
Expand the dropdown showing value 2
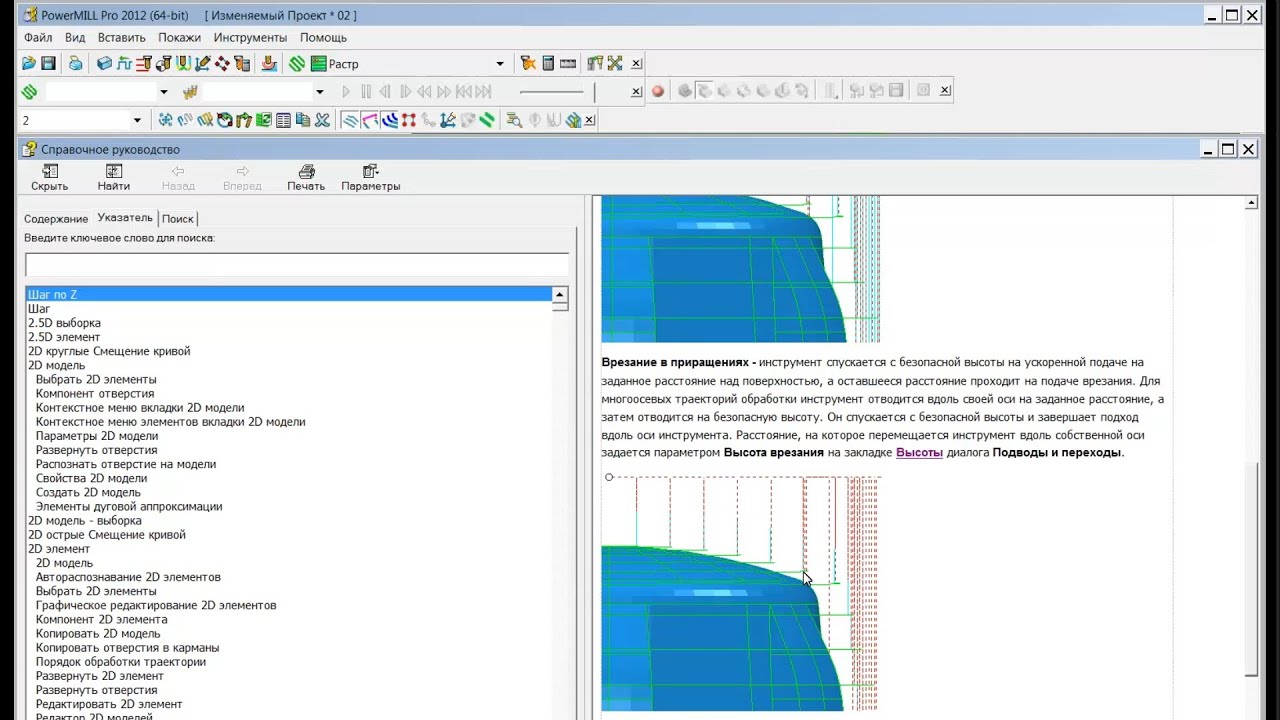coord(137,120)
